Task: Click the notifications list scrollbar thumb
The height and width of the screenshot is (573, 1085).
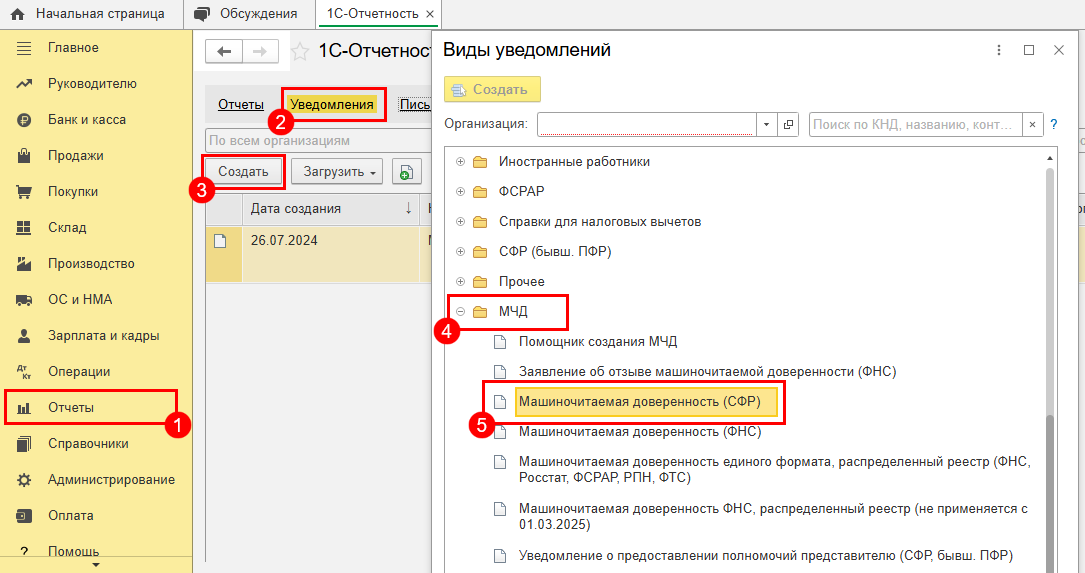Action: (x=1050, y=493)
